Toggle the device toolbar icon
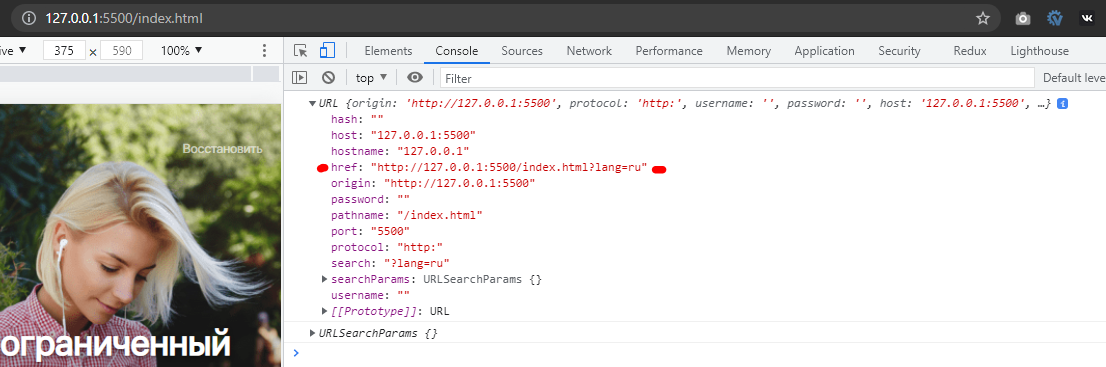The width and height of the screenshot is (1106, 367). pyautogui.click(x=327, y=51)
